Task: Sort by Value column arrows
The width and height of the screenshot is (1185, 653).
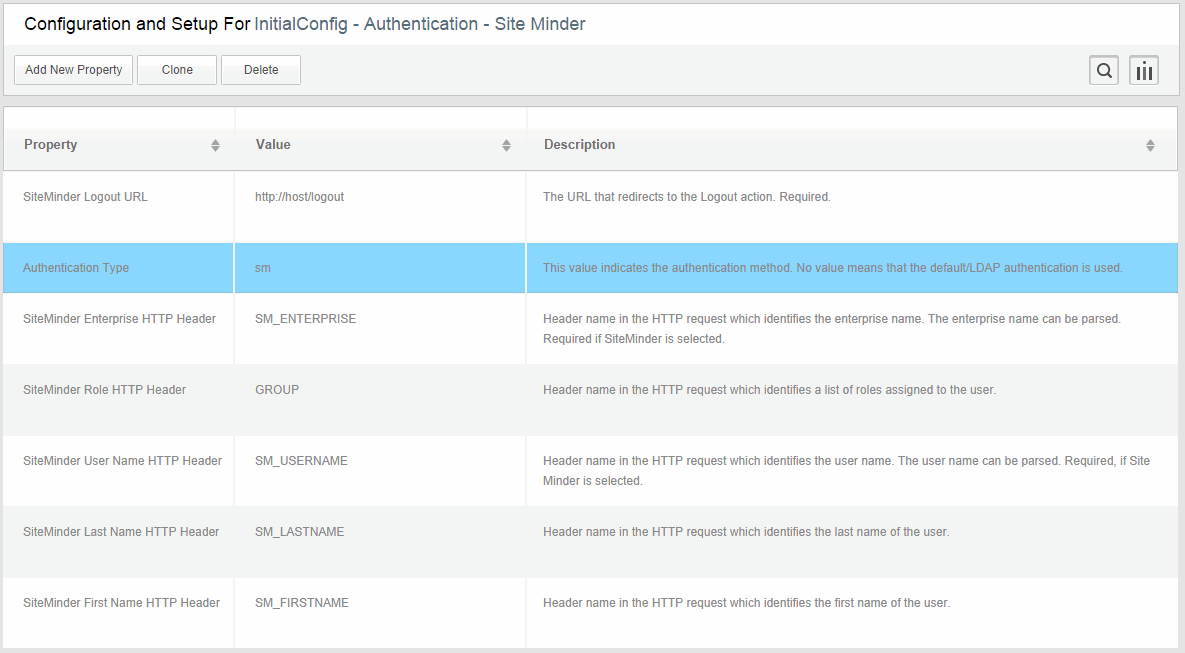Action: tap(506, 146)
